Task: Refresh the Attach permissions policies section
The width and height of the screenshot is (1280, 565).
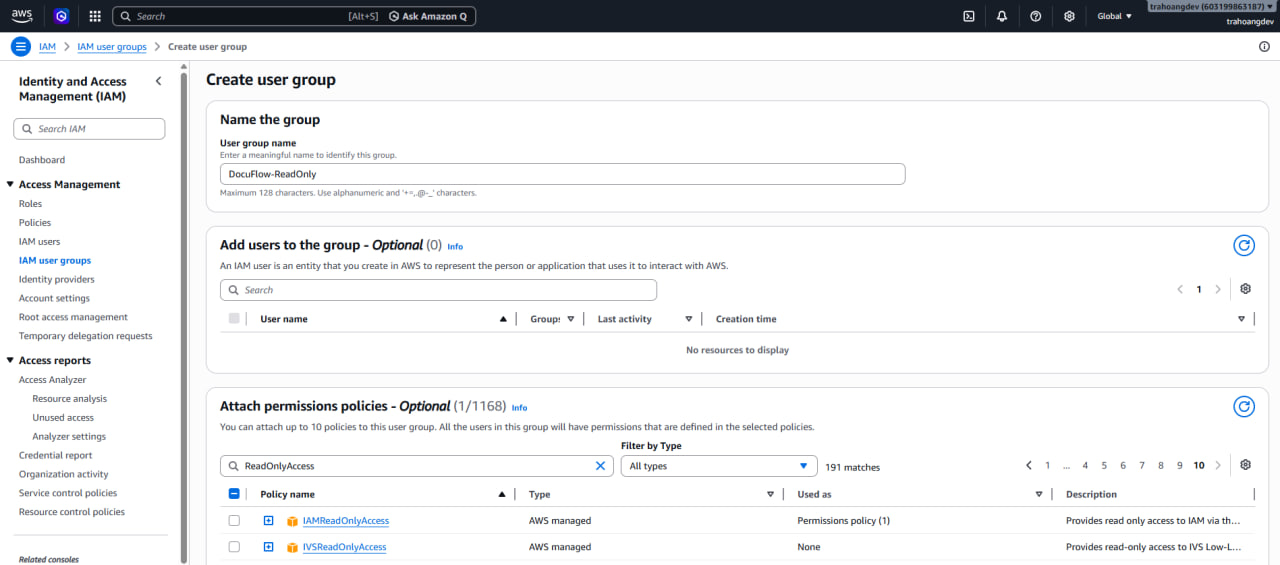Action: [x=1244, y=406]
